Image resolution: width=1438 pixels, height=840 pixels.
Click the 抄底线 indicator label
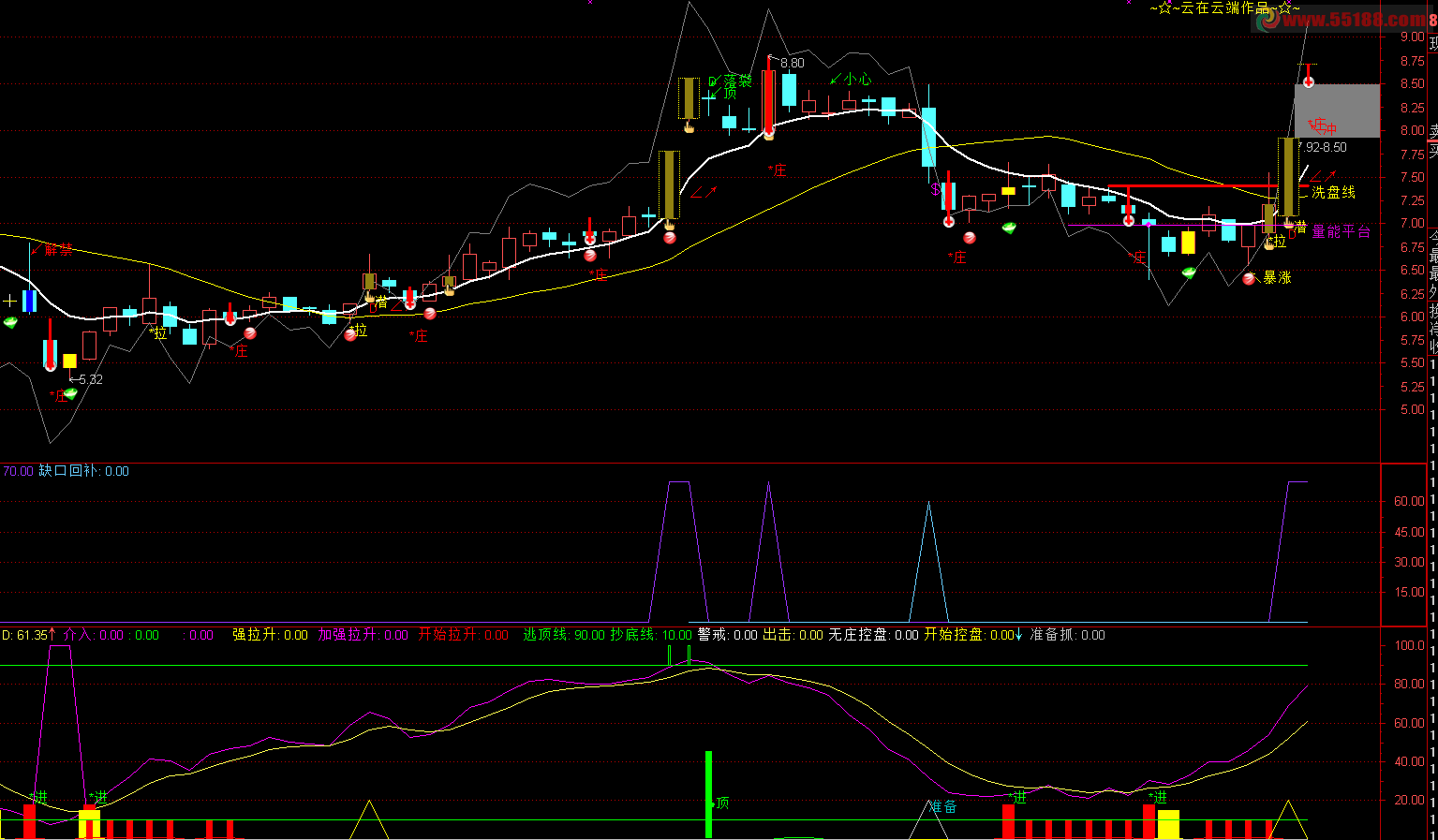pyautogui.click(x=633, y=635)
